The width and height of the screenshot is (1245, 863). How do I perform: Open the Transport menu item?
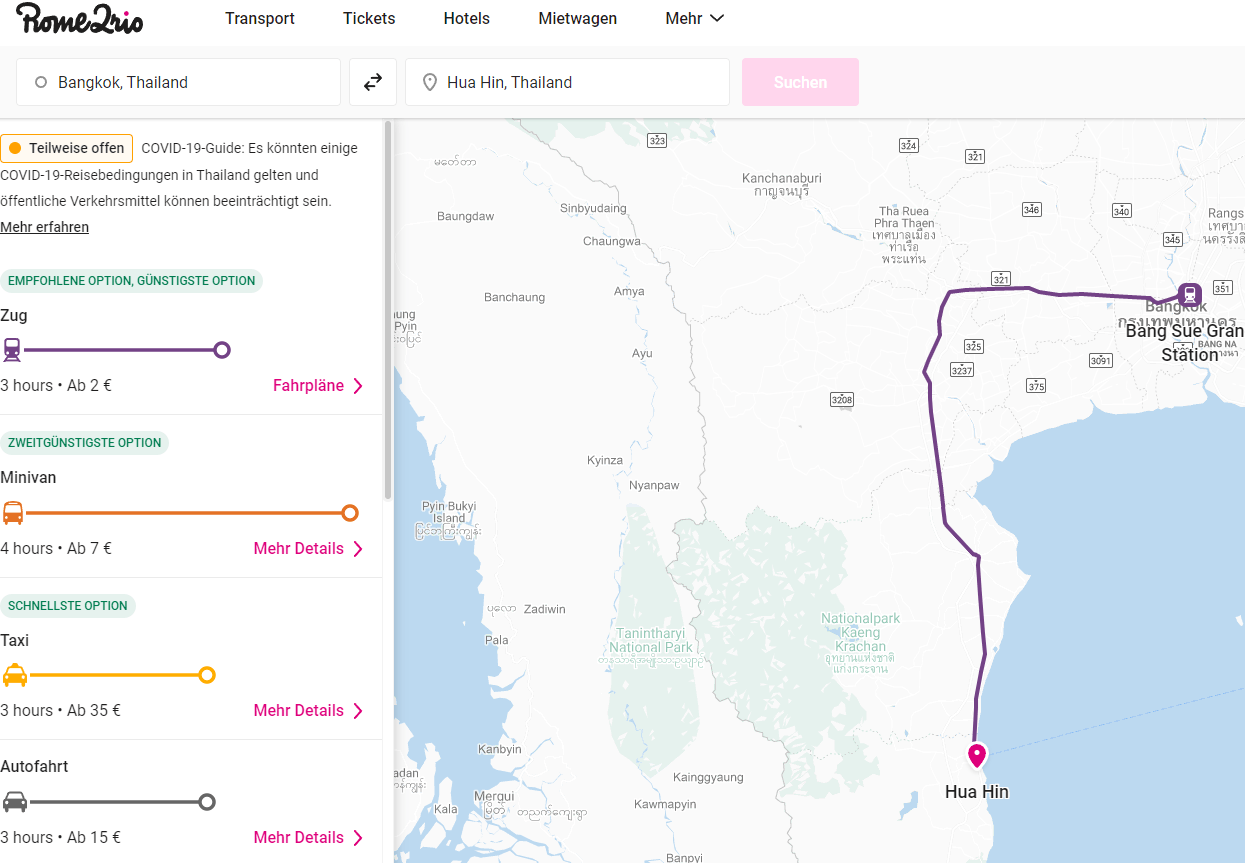click(260, 18)
